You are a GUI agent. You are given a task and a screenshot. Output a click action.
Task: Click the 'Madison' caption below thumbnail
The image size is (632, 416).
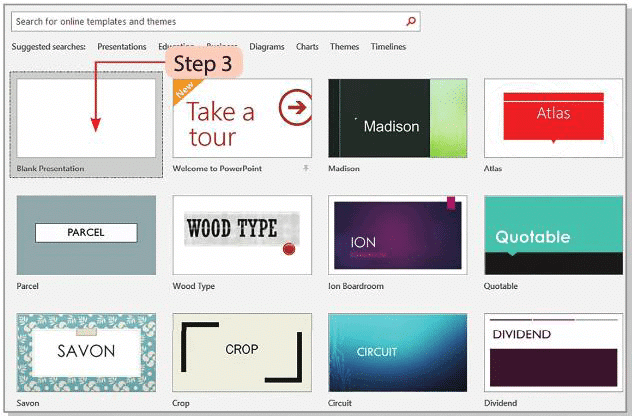(x=344, y=168)
